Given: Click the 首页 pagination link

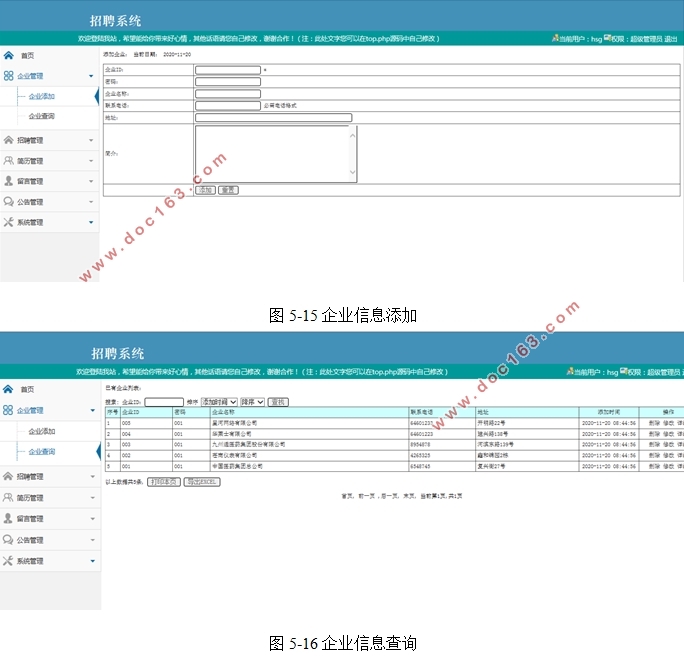Looking at the screenshot, I should click(x=347, y=496).
